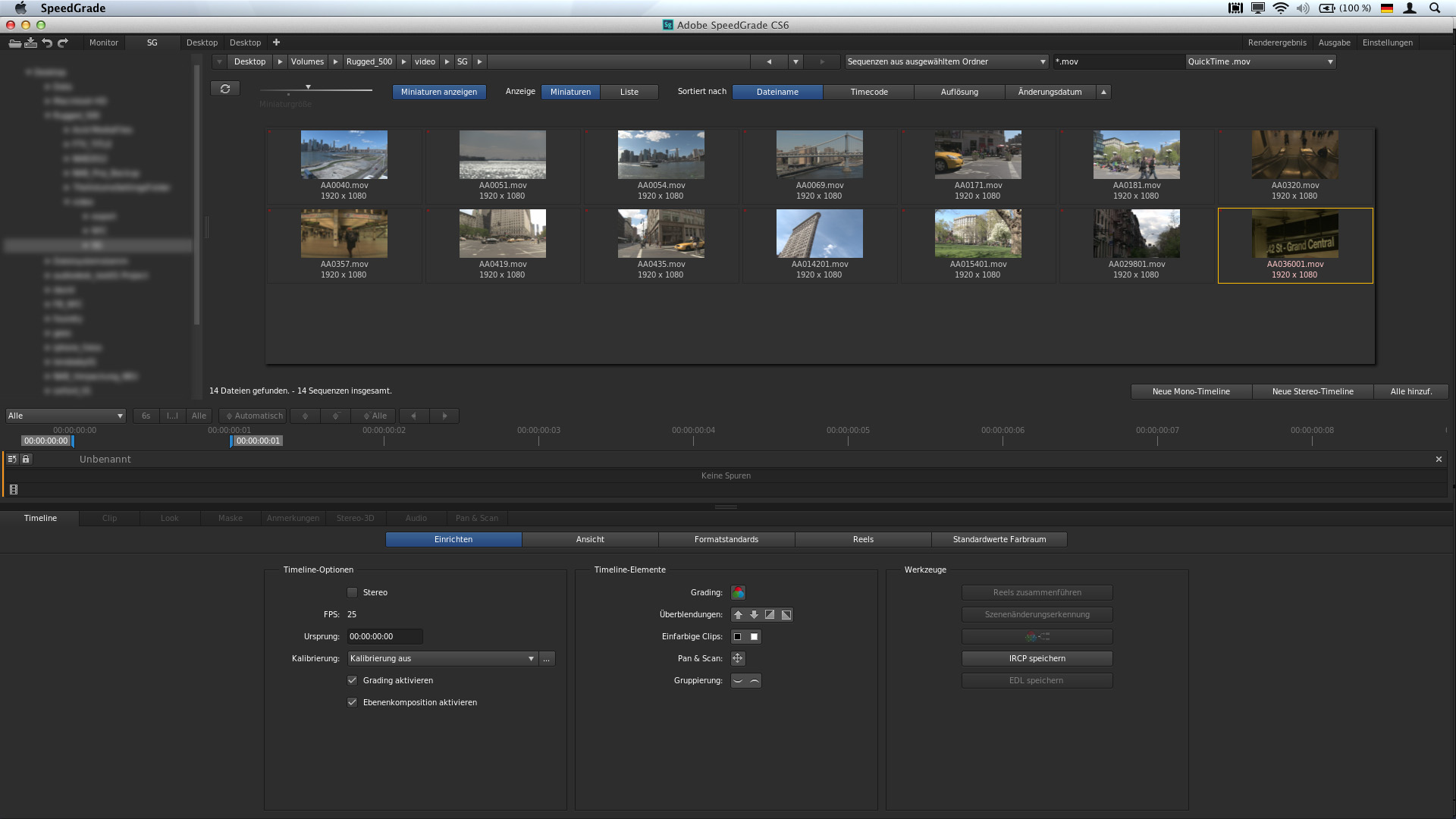
Task: Open the Kalibrierung aus dropdown
Action: click(x=443, y=658)
